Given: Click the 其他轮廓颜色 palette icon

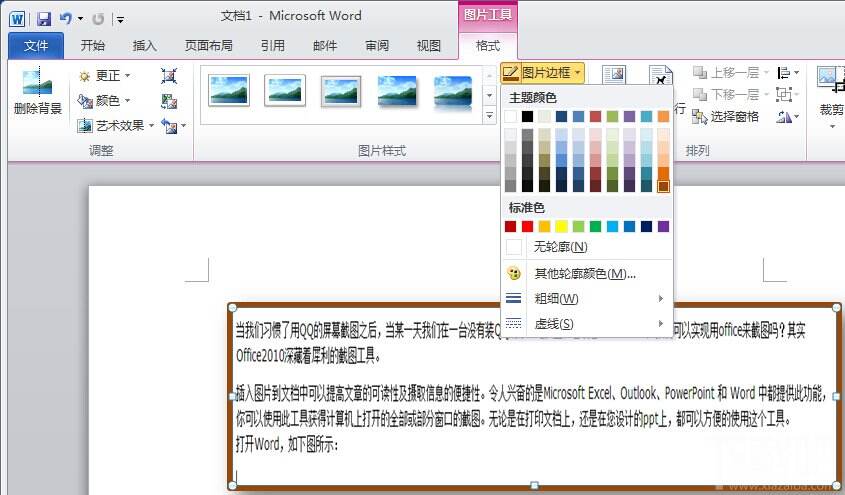Looking at the screenshot, I should pyautogui.click(x=514, y=273).
